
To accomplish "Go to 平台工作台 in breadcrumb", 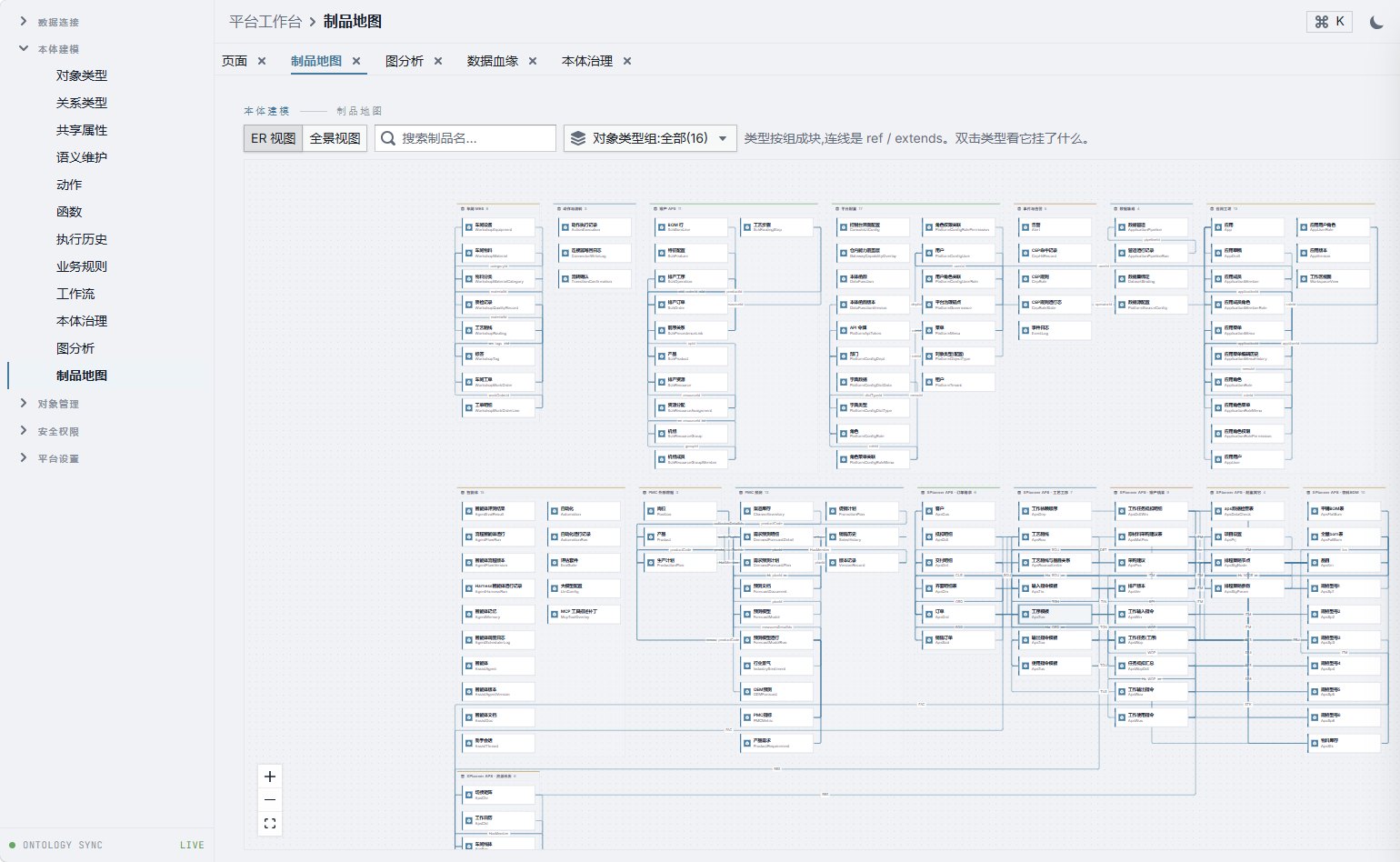I will pos(265,22).
